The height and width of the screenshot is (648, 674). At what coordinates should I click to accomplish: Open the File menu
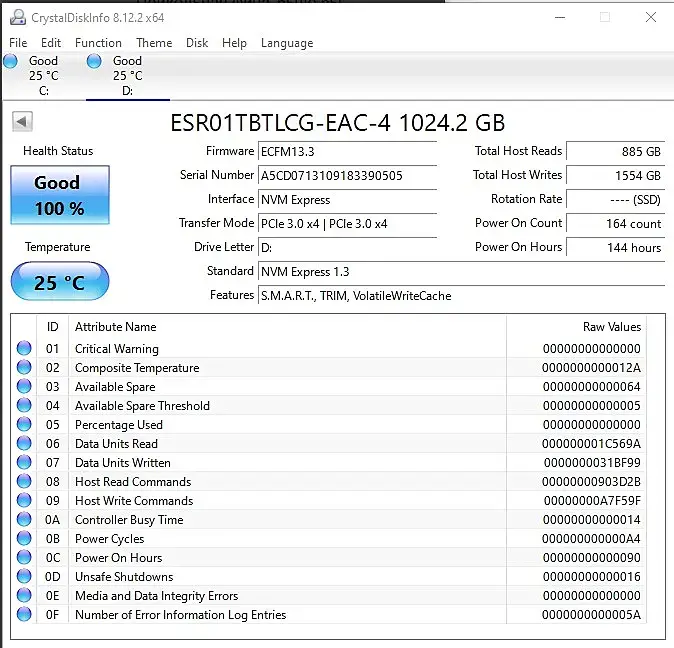coord(18,43)
